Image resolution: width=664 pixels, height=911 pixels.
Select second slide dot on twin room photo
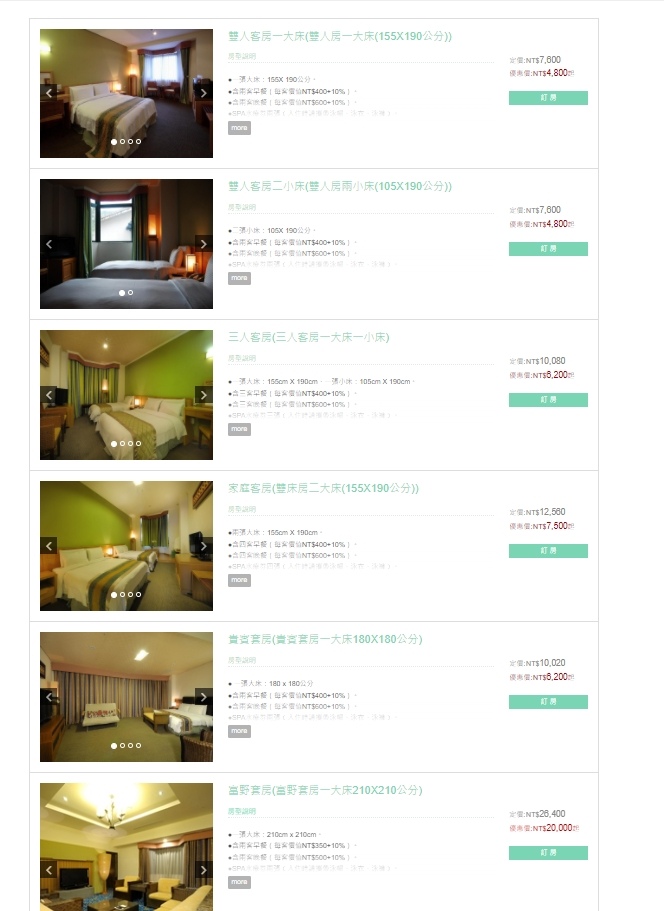pyautogui.click(x=130, y=293)
